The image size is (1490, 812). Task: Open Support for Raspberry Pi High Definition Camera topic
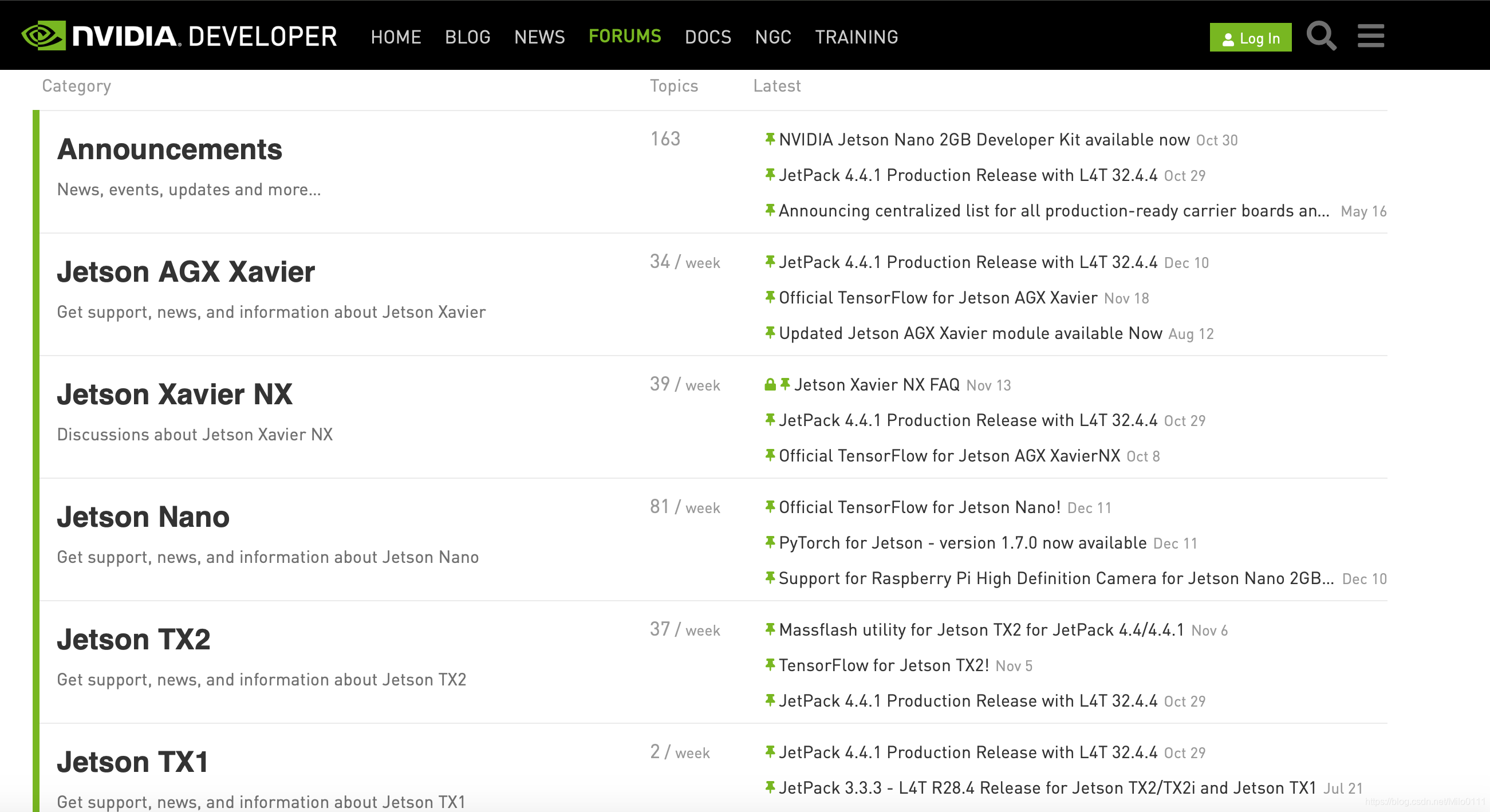(1057, 578)
